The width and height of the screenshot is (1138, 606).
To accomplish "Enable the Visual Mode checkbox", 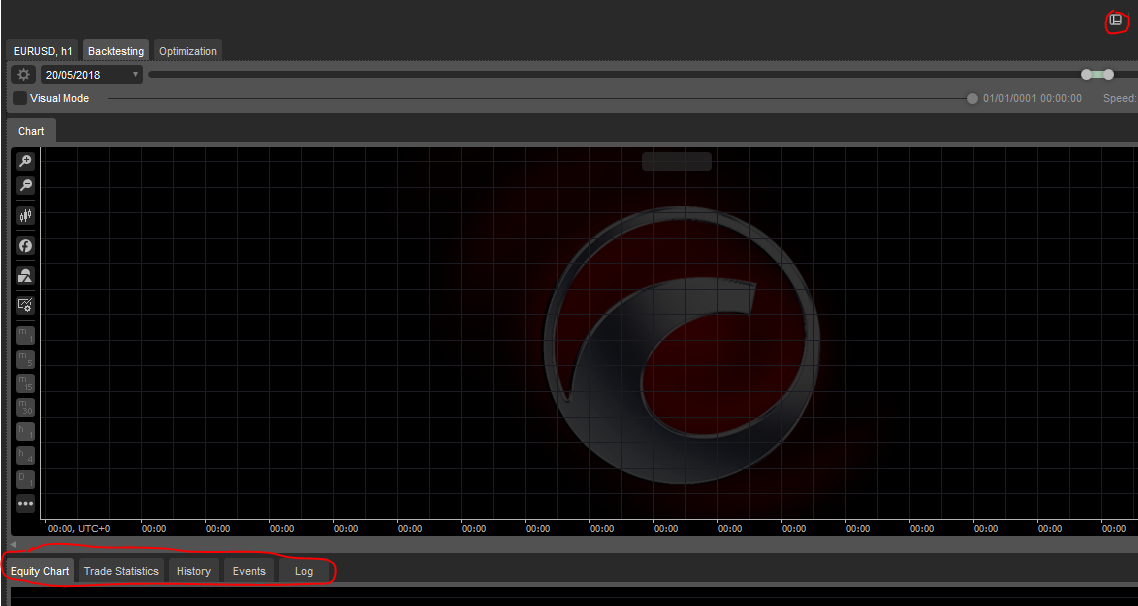I will (20, 98).
